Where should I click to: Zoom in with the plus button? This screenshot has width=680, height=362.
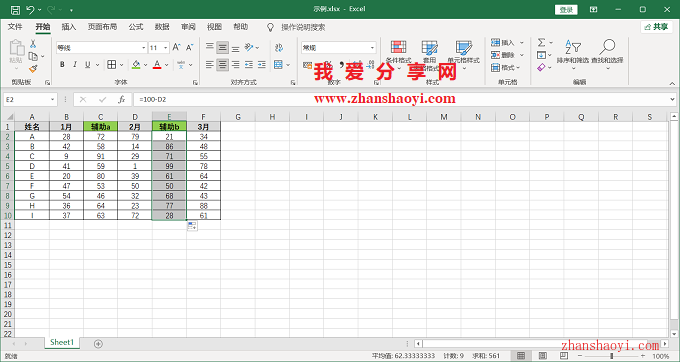(643, 356)
